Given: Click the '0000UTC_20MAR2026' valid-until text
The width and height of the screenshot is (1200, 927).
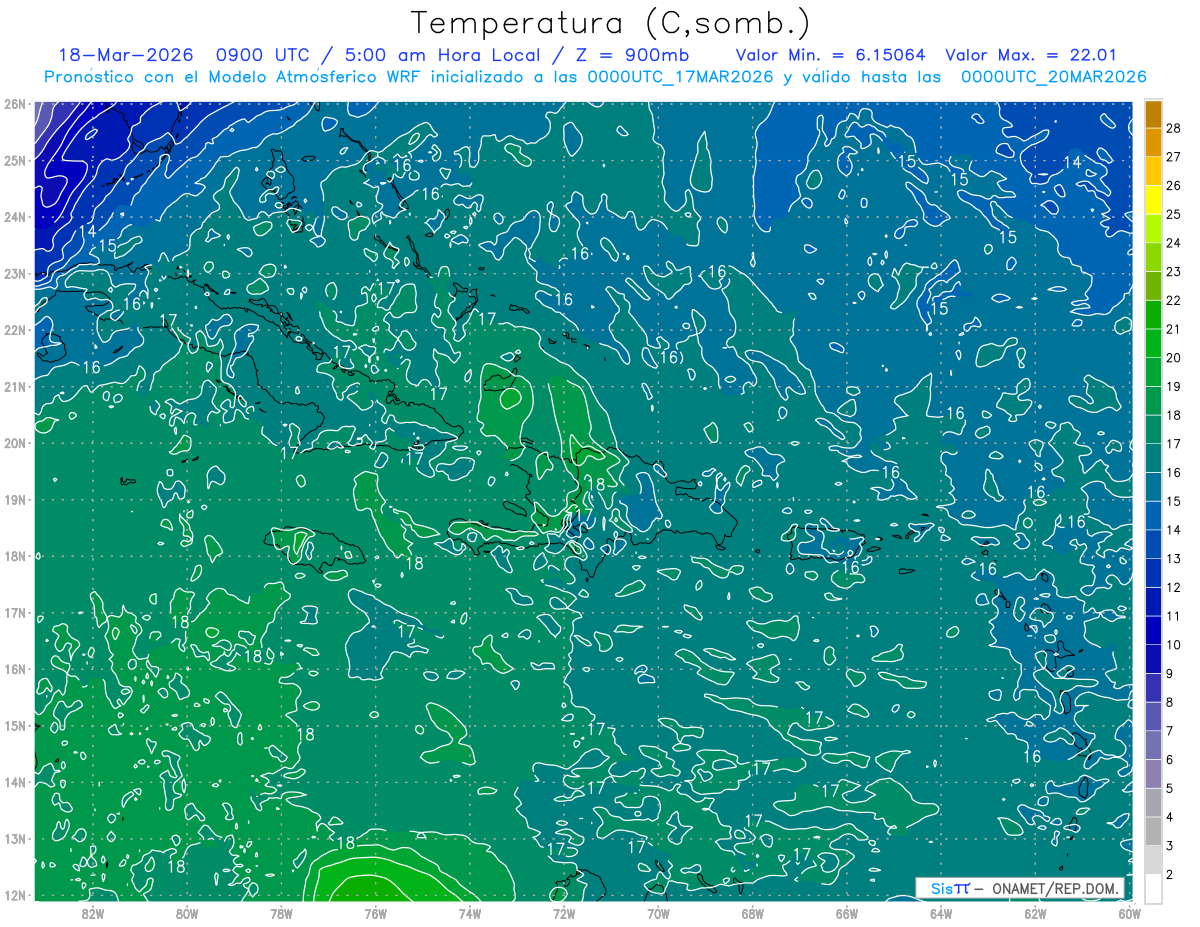Looking at the screenshot, I should pos(1053,77).
